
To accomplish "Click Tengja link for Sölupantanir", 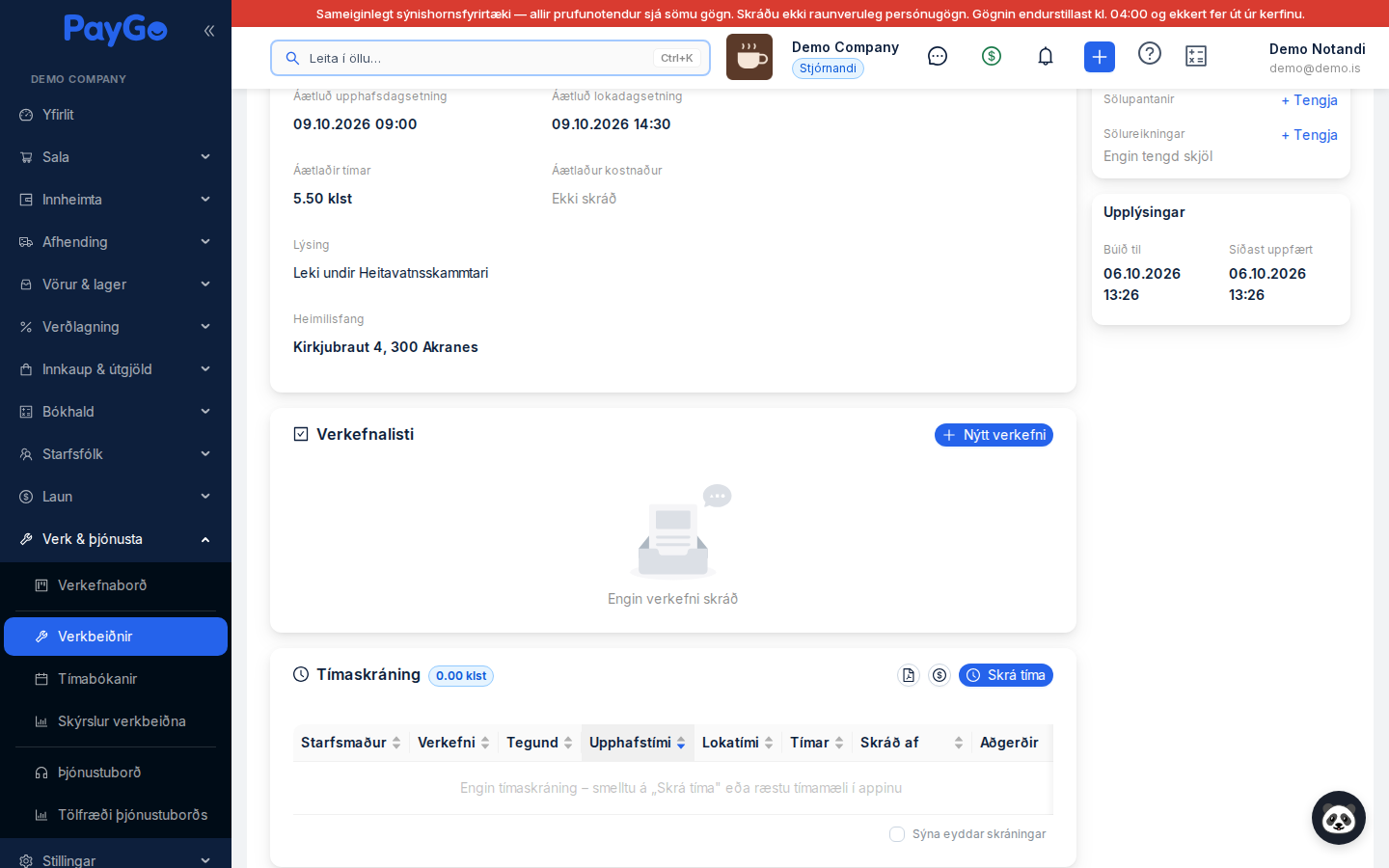I will point(1309,100).
